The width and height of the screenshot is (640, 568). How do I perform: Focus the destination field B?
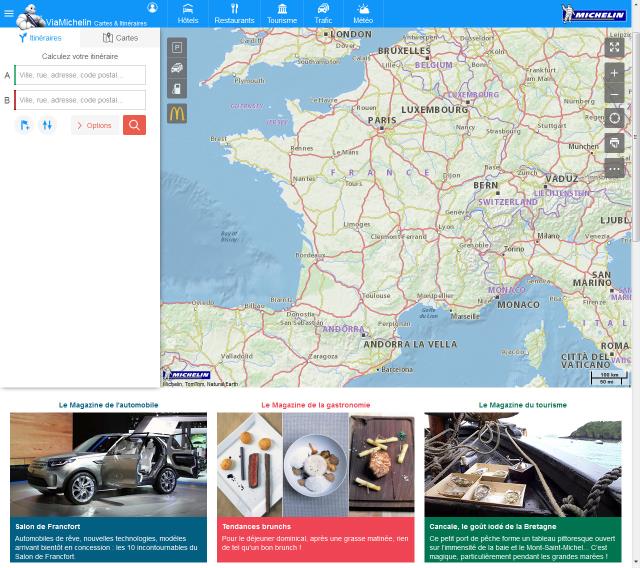click(x=80, y=100)
